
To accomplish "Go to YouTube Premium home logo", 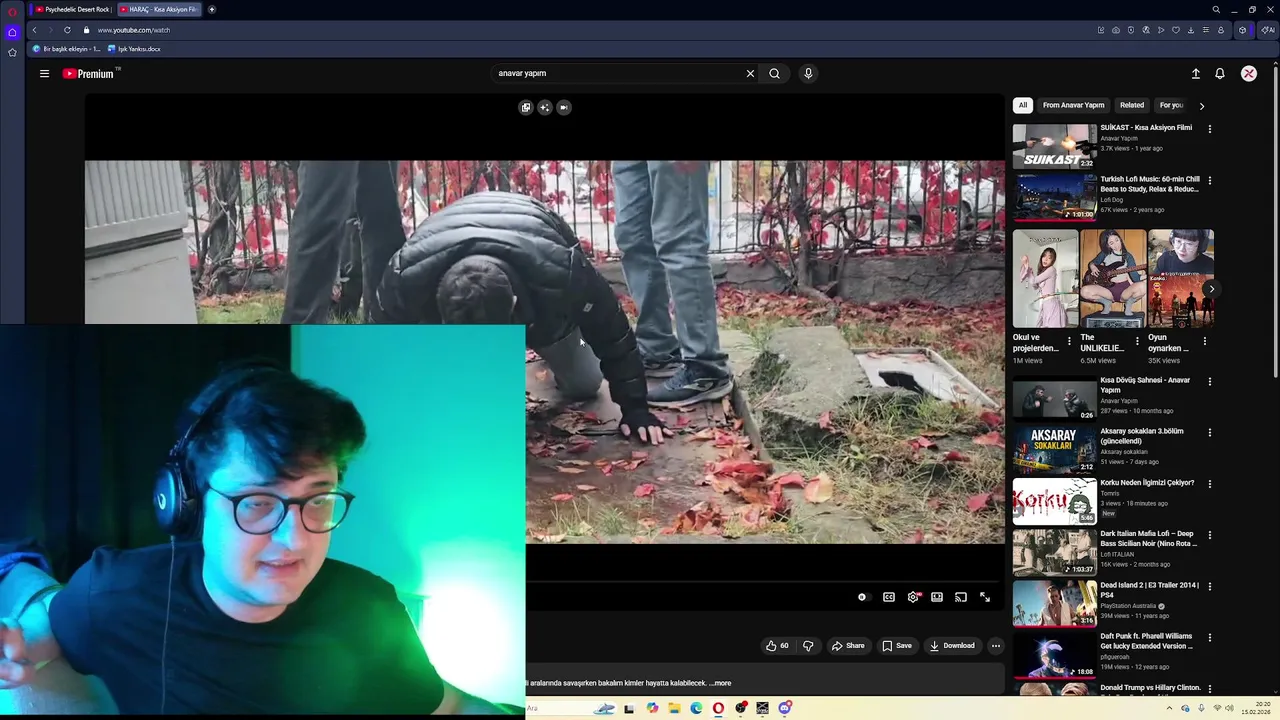I will click(90, 73).
